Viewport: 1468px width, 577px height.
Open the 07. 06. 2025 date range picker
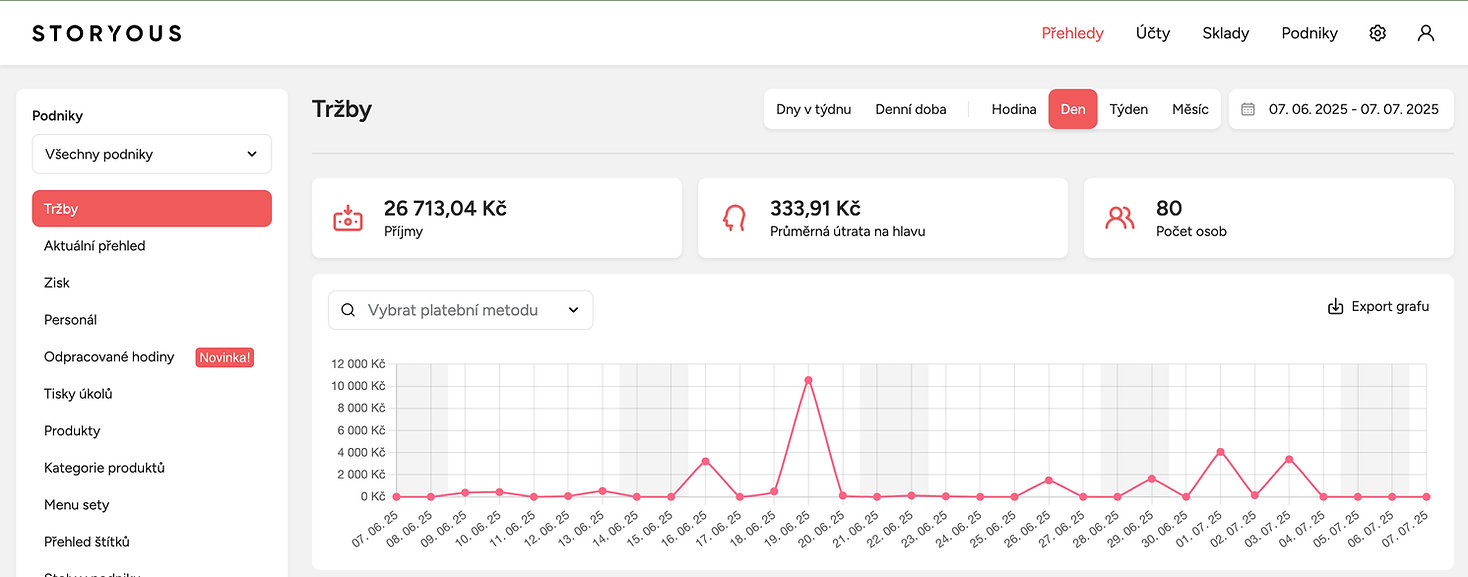1340,109
